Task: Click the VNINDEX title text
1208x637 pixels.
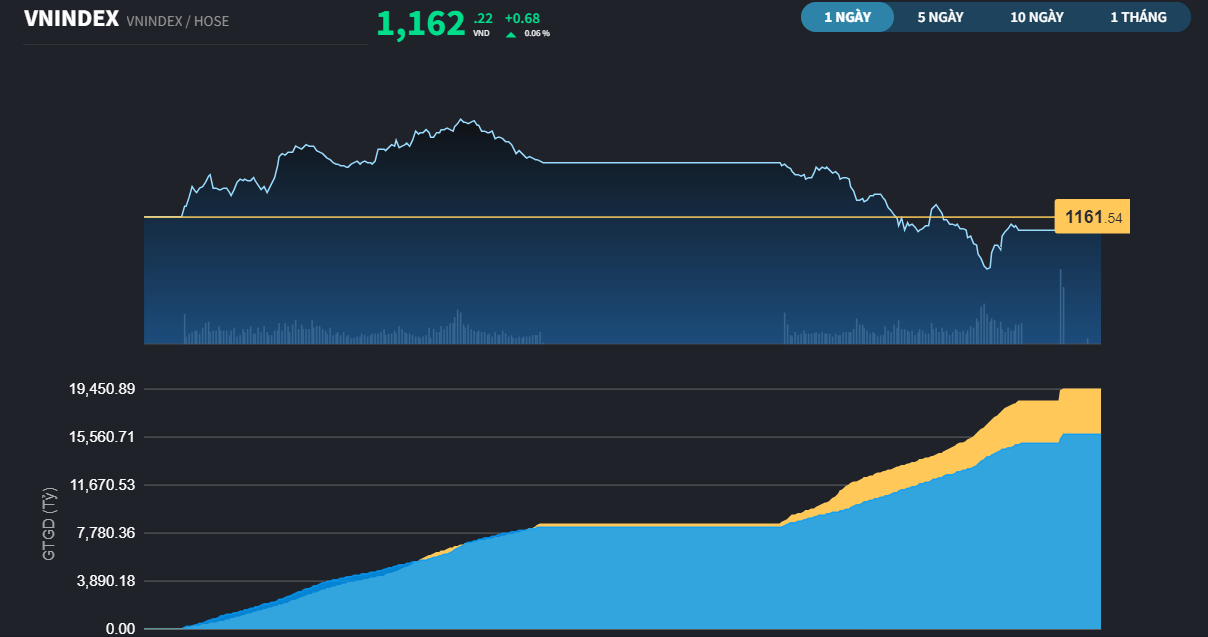Action: 71,19
